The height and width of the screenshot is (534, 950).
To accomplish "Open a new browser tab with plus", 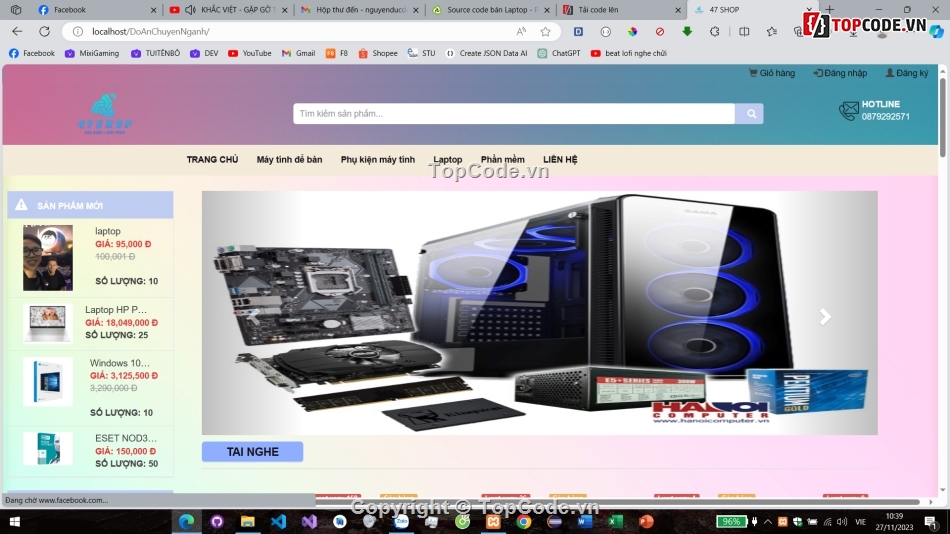I will (x=829, y=9).
